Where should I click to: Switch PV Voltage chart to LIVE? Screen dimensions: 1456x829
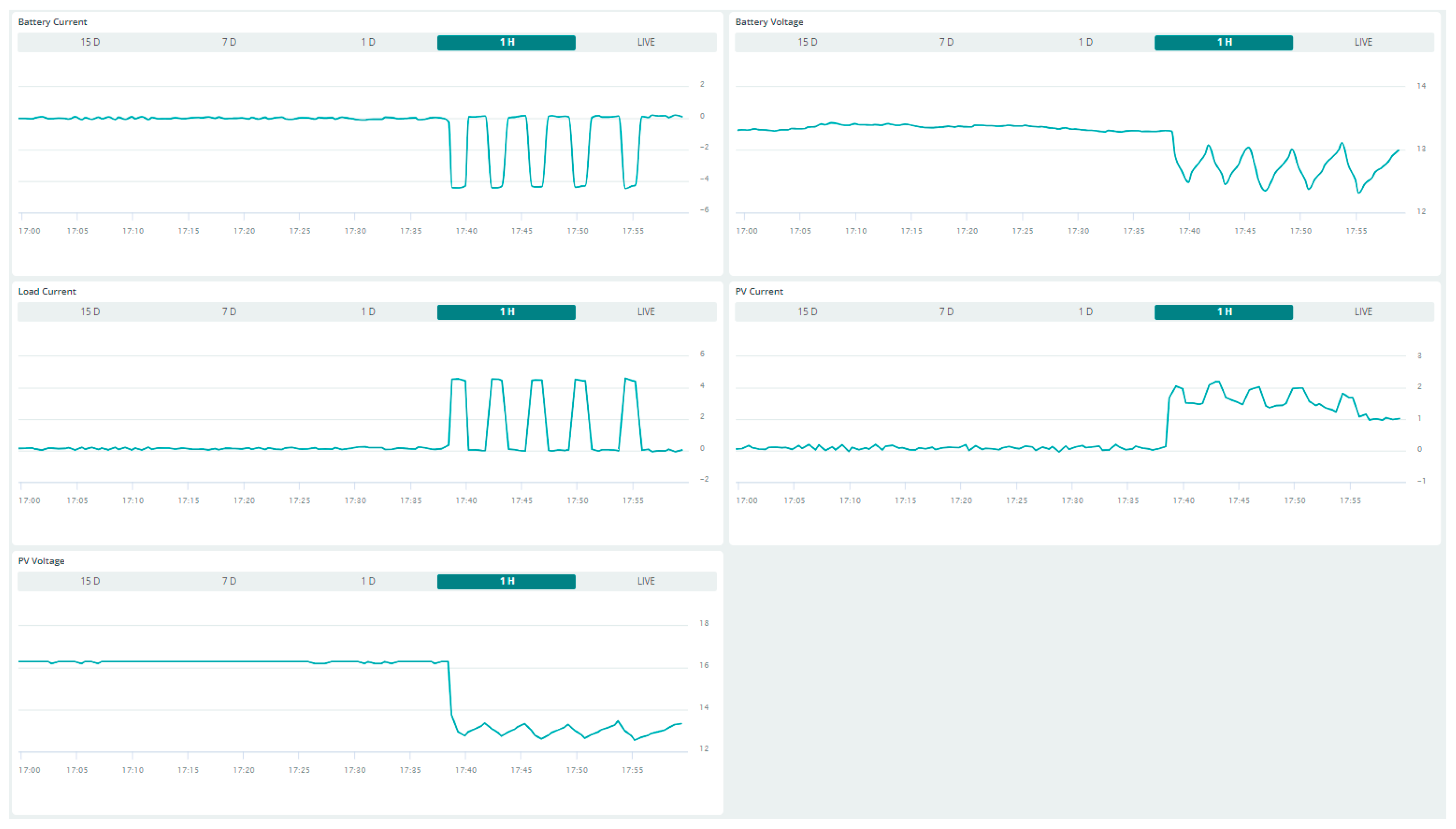(645, 581)
